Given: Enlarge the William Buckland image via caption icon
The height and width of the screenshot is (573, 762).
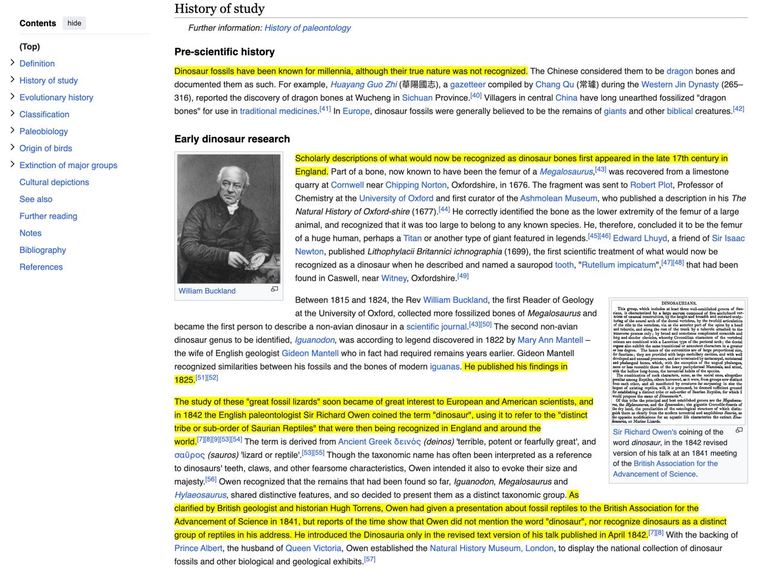Looking at the screenshot, I should (x=275, y=289).
